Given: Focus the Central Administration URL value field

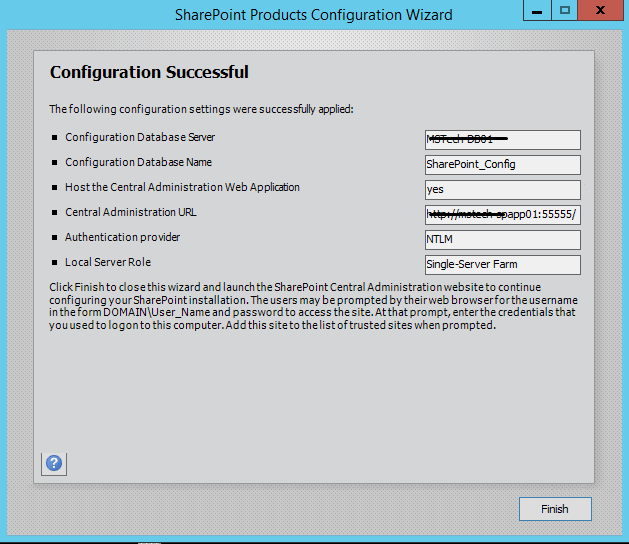Looking at the screenshot, I should [502, 214].
